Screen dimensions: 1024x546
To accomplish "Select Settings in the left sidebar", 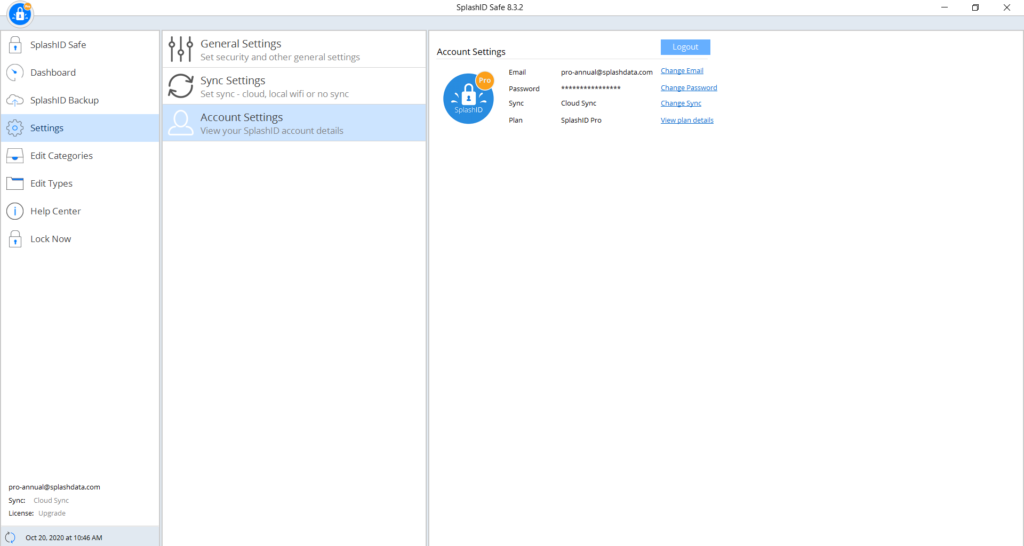I will [47, 128].
